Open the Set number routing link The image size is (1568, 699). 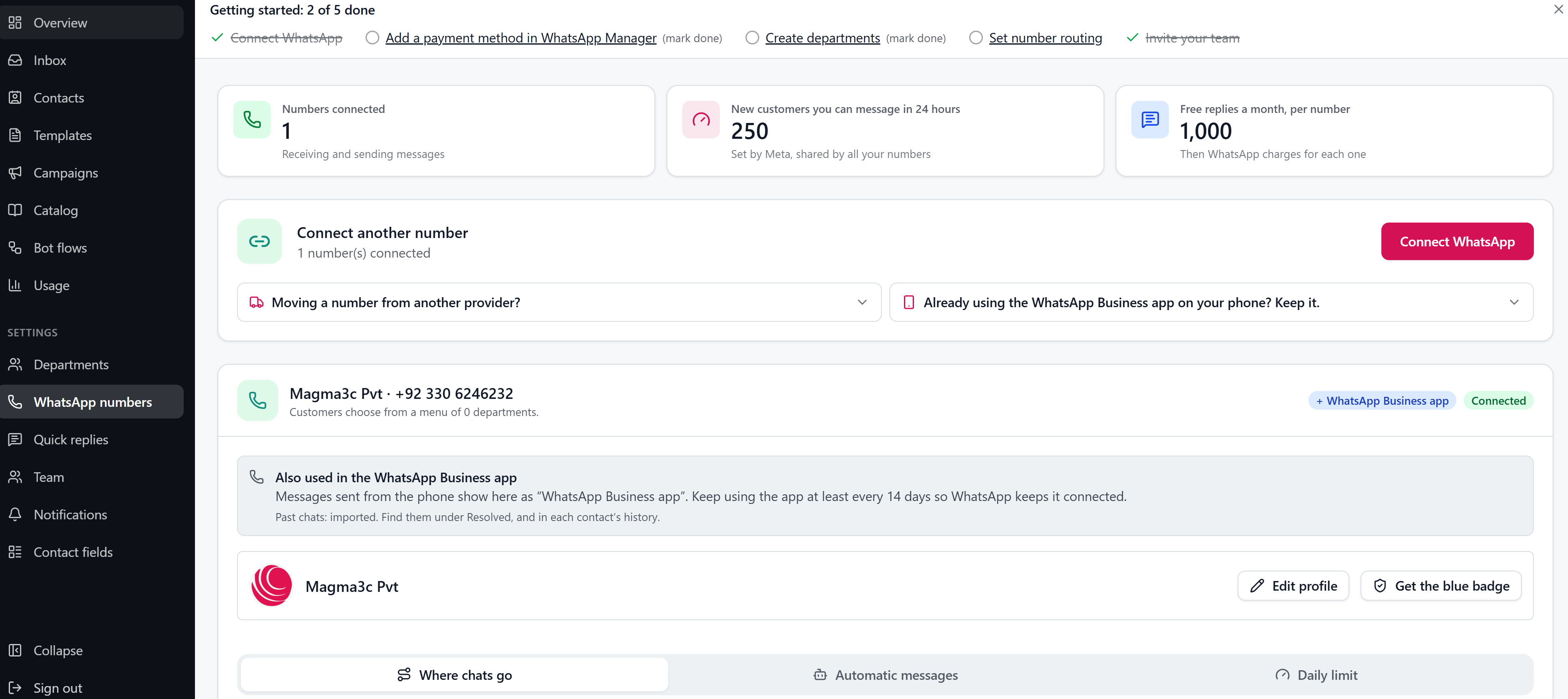[x=1045, y=38]
